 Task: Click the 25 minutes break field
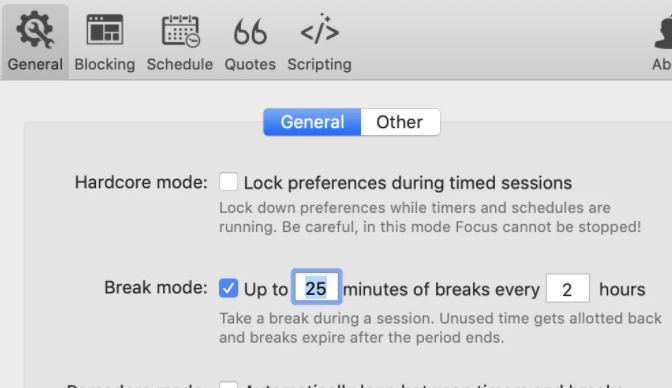[316, 287]
